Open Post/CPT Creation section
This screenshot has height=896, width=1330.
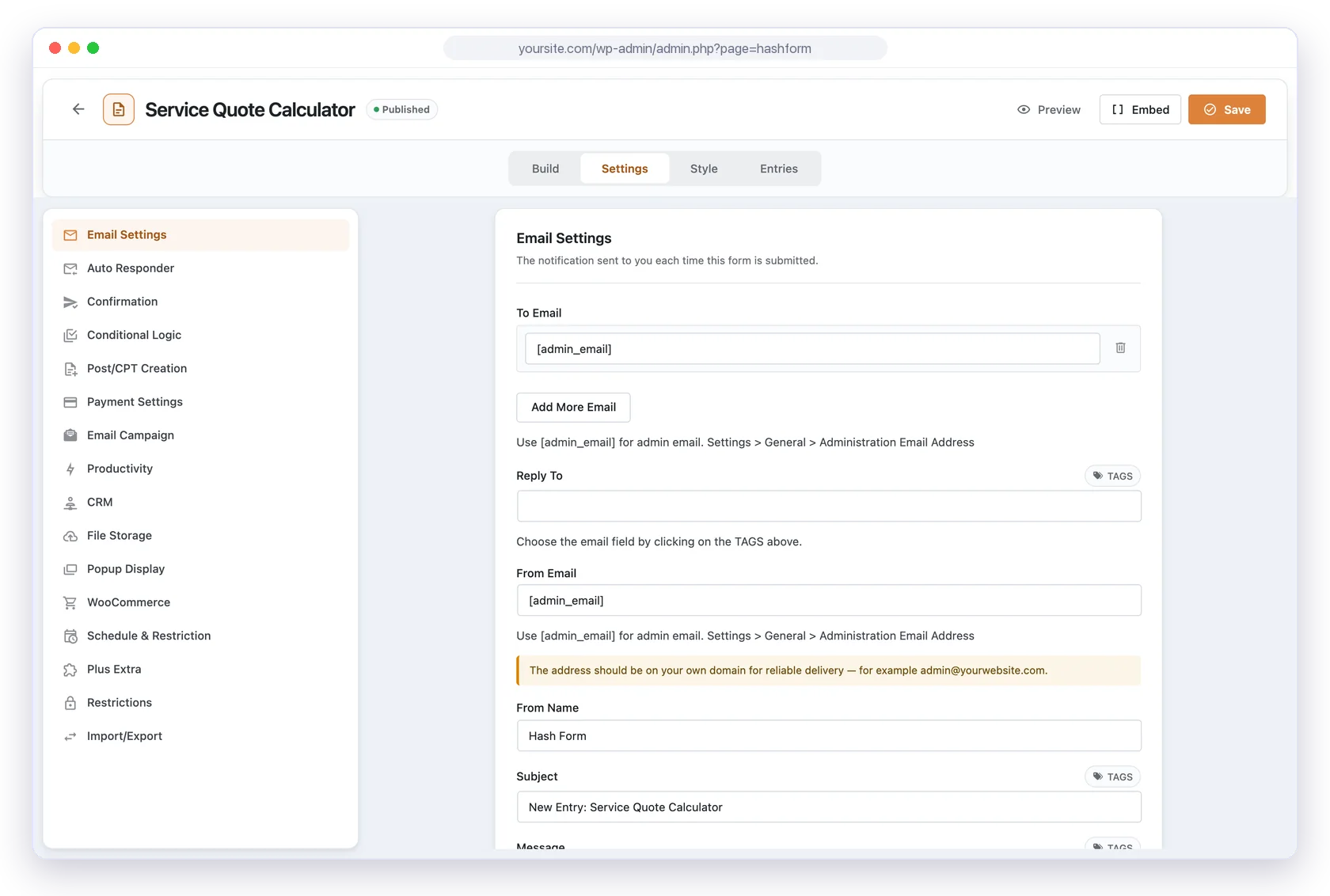pyautogui.click(x=200, y=369)
